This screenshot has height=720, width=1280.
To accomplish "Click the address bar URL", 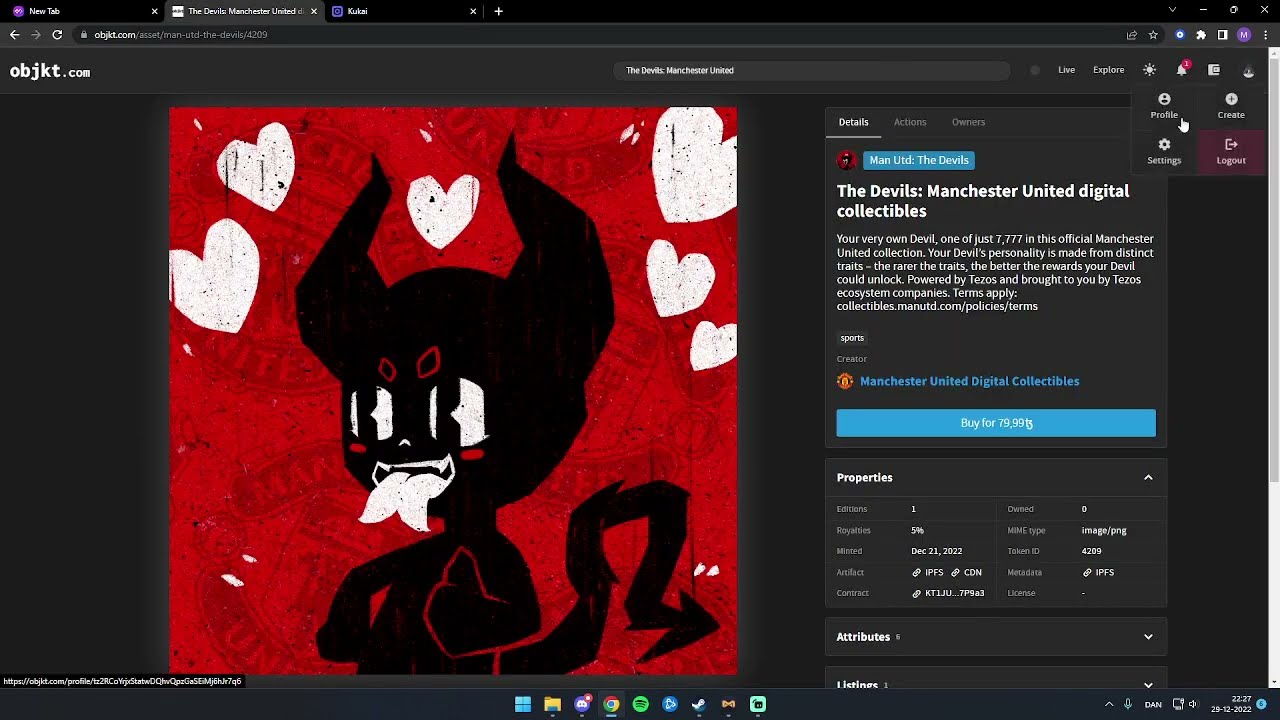I will [181, 35].
